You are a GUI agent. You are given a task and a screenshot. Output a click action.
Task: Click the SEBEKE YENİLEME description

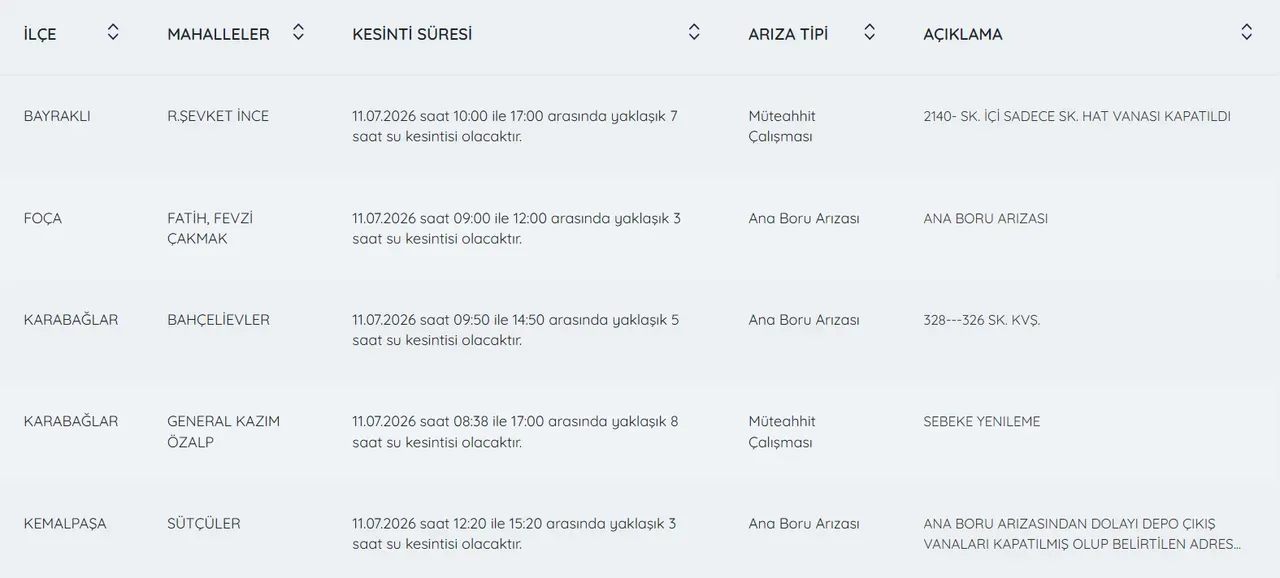(982, 422)
